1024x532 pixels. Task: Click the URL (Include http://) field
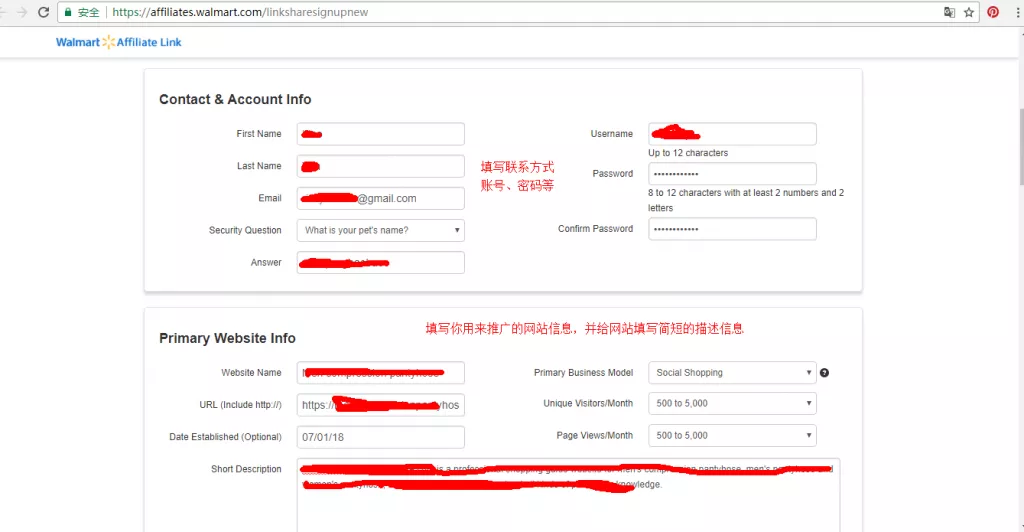(x=381, y=405)
